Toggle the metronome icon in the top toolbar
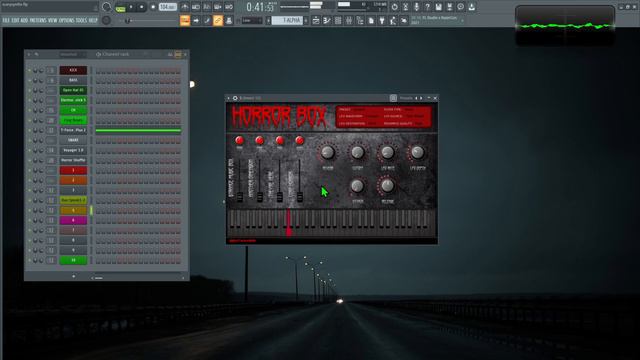This screenshot has width=640, height=360. point(185,7)
